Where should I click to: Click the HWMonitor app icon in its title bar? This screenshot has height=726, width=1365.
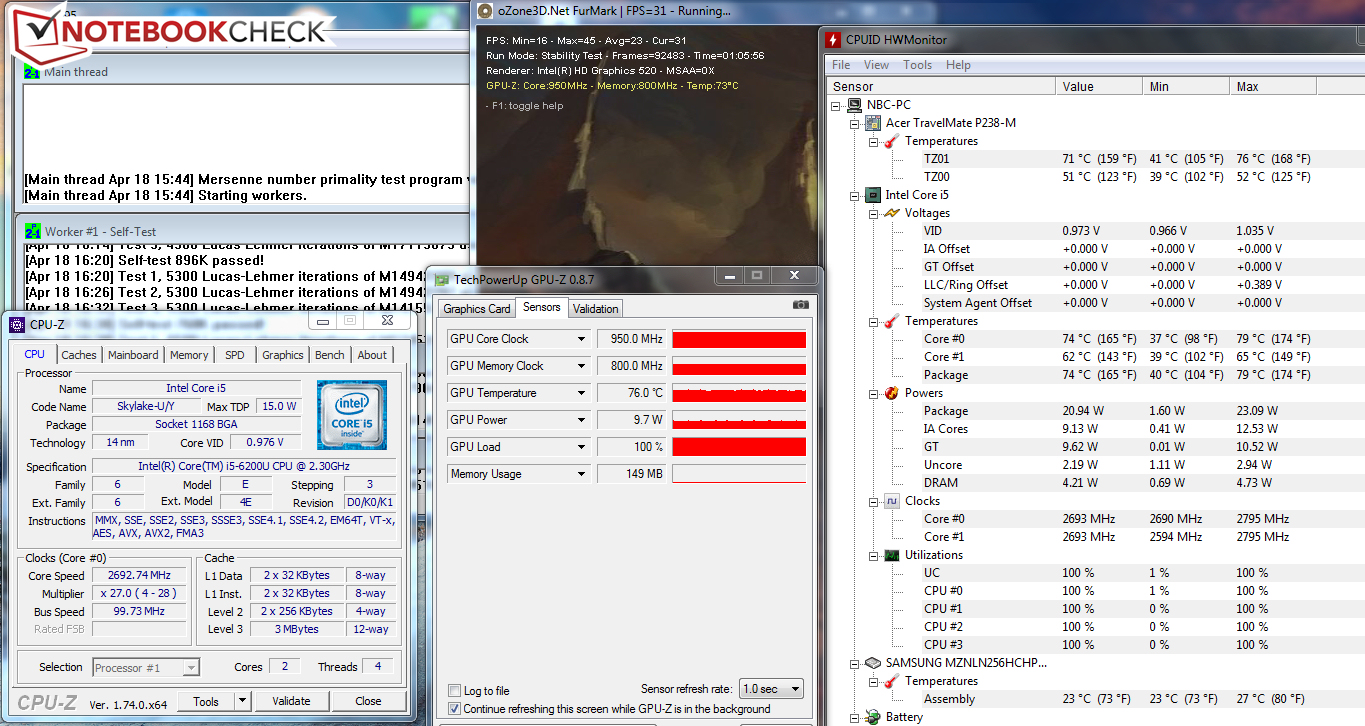(x=834, y=40)
